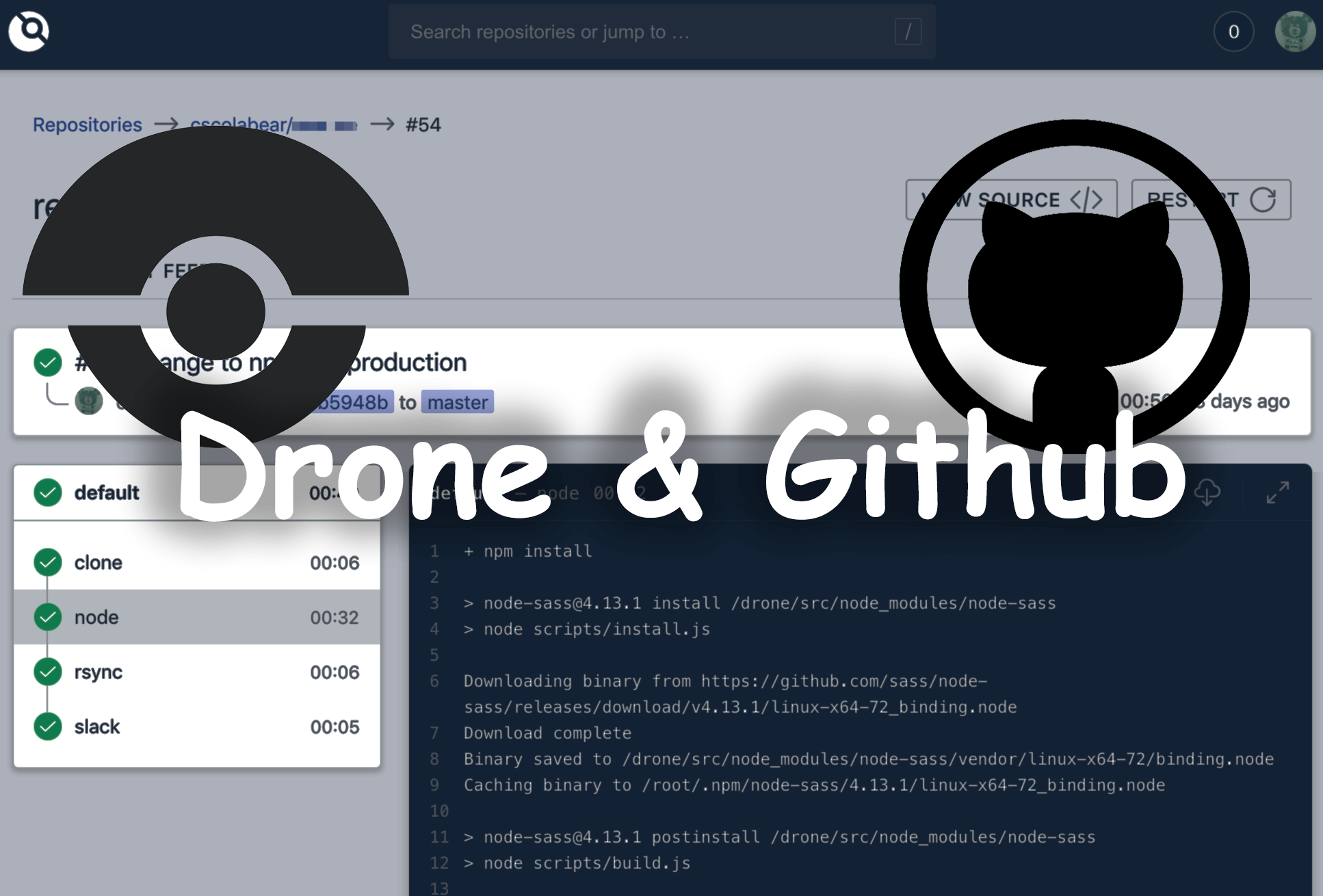Open the commit hash ending 5948b
The image size is (1323, 896).
click(354, 402)
